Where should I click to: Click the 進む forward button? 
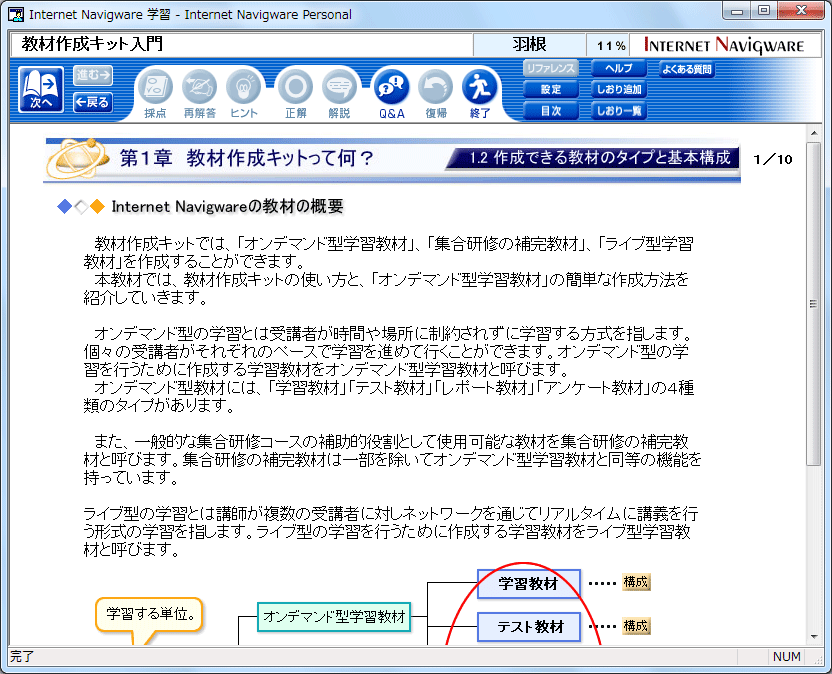tap(93, 75)
